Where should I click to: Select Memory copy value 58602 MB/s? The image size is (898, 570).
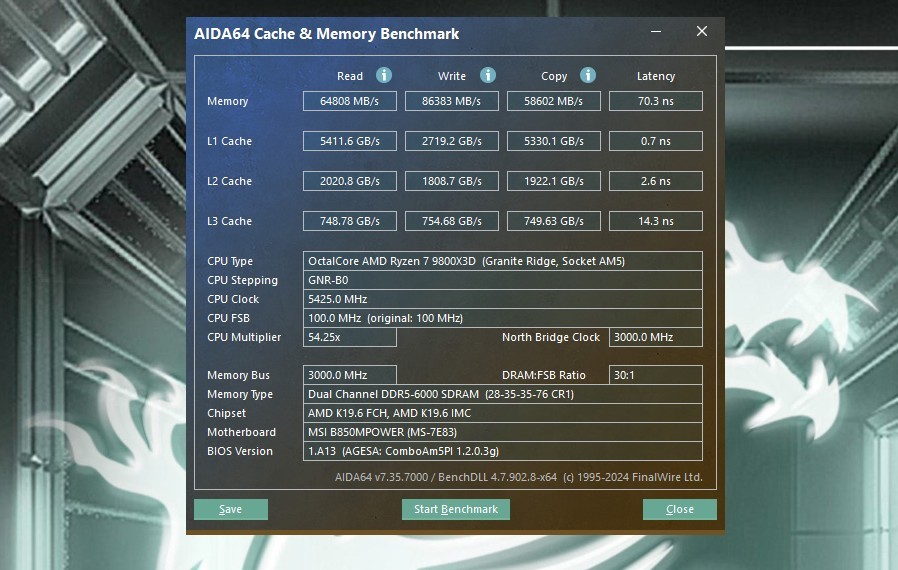554,101
